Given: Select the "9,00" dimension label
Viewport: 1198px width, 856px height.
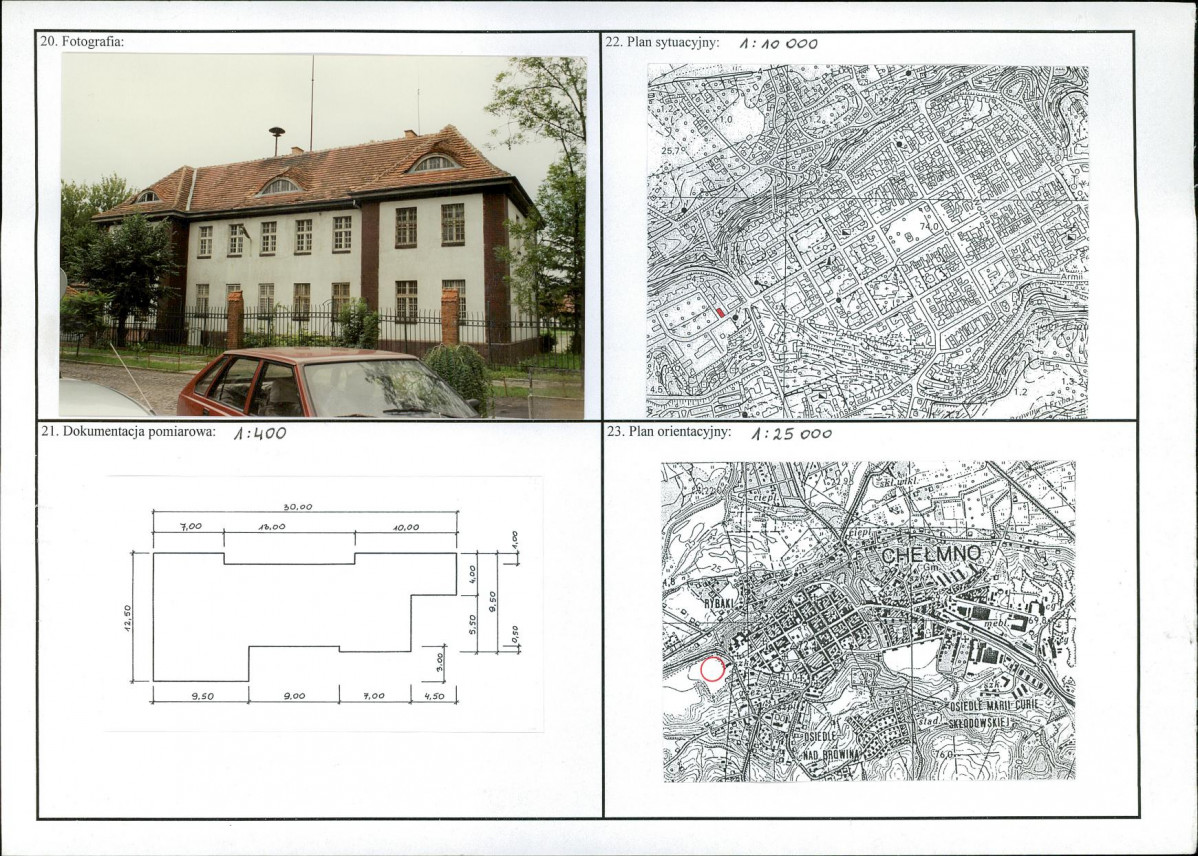Looking at the screenshot, I should point(294,696).
